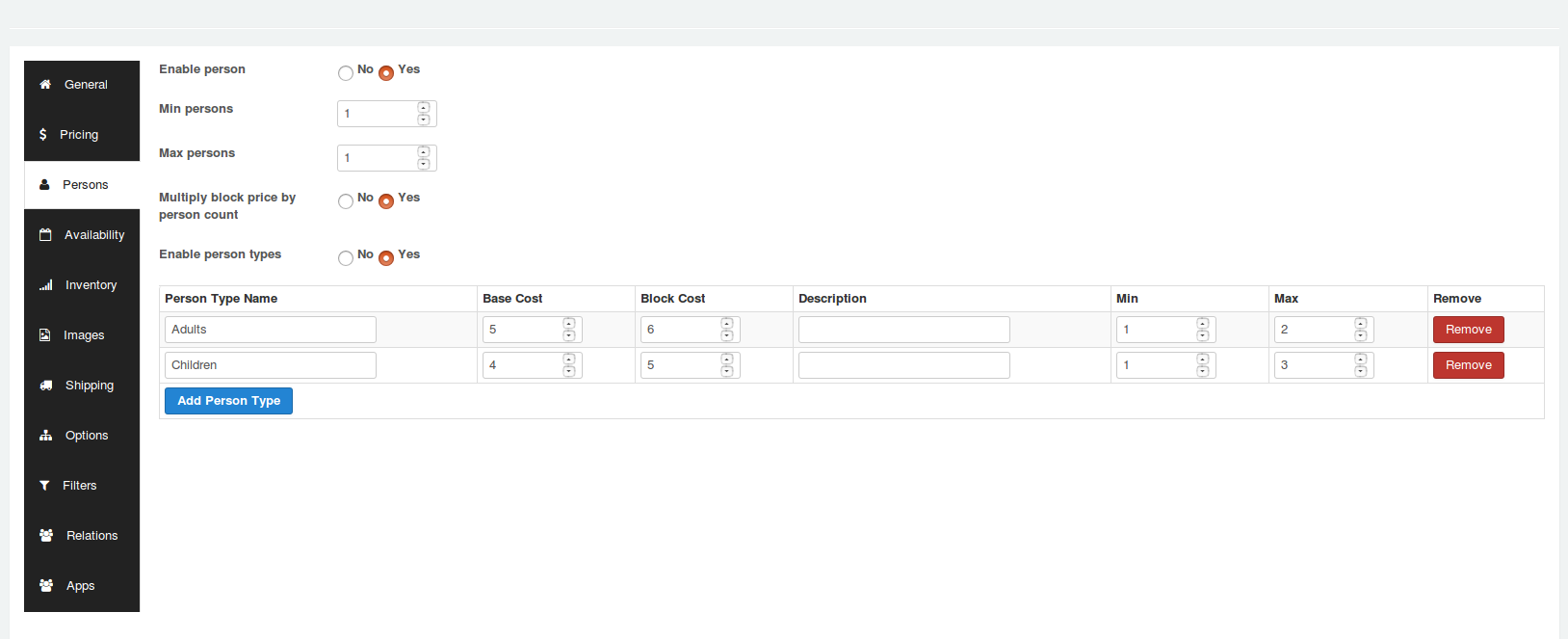Click the truck icon beside Shipping
This screenshot has height=639, width=1568.
[45, 386]
